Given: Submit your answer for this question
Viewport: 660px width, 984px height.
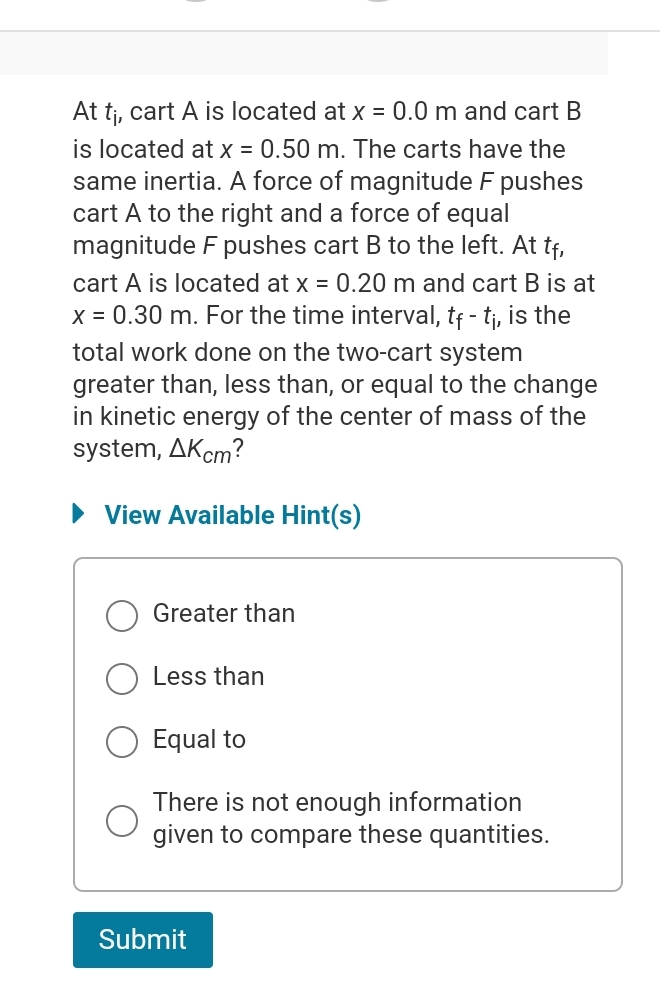Looking at the screenshot, I should point(142,939).
